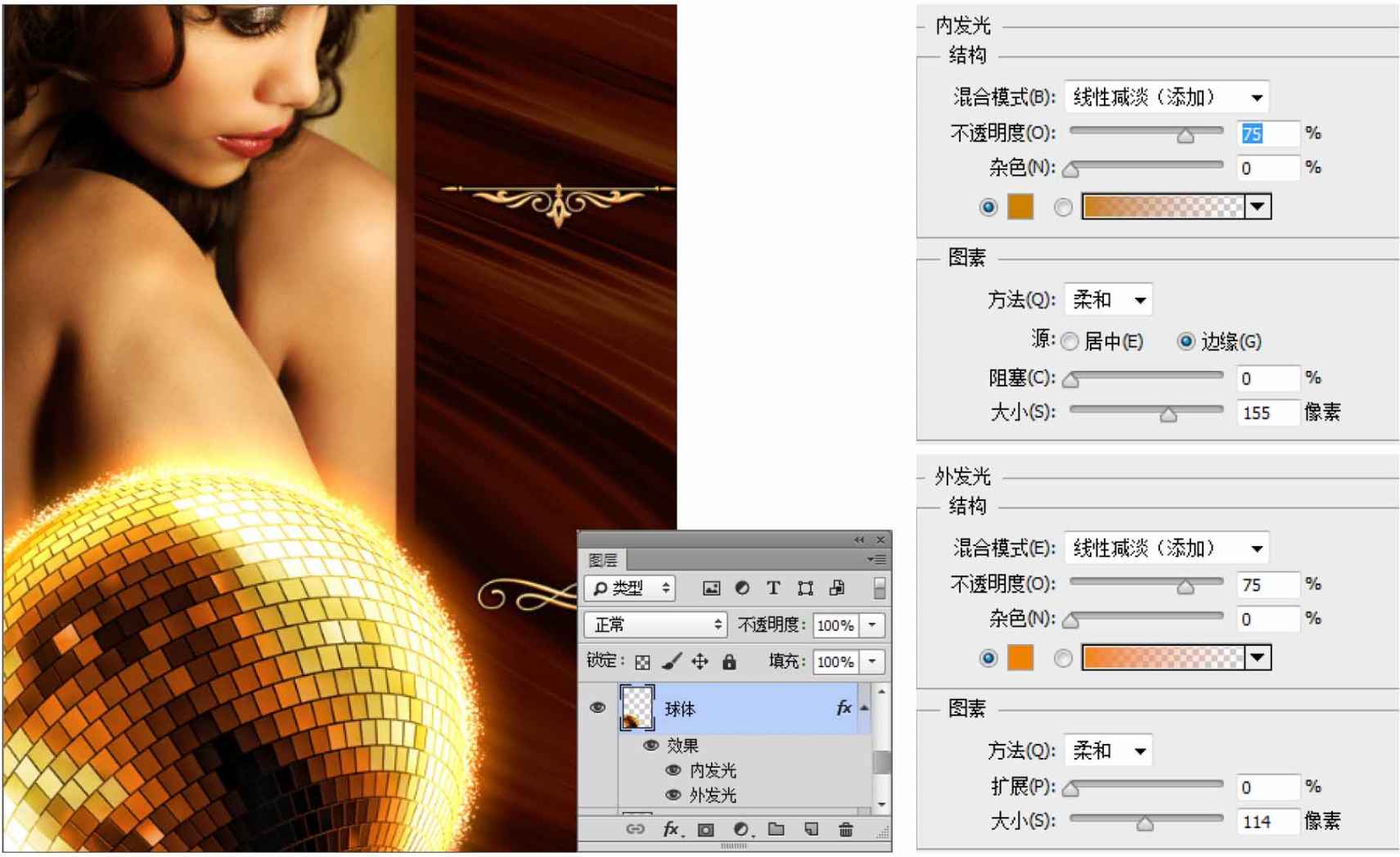
Task: Open Layers panel flyout menu
Action: [x=876, y=559]
